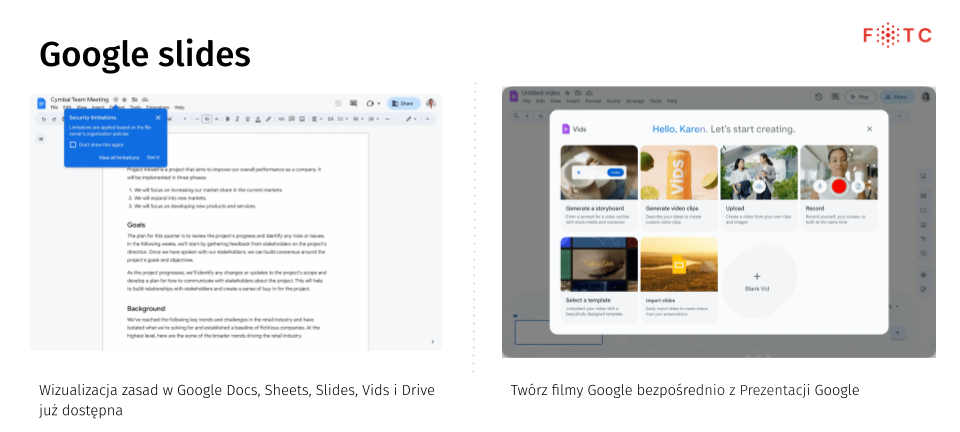Open the line spacing icon in Docs toolbar
The image size is (960, 432).
[x=331, y=119]
